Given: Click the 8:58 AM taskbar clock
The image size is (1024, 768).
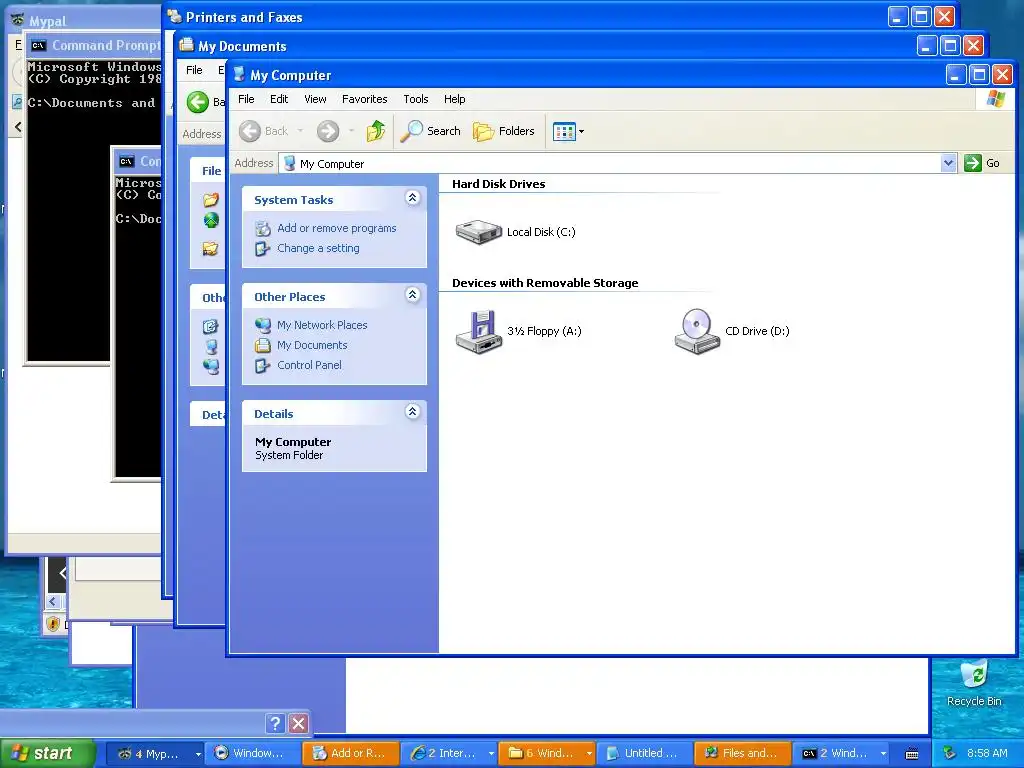Looking at the screenshot, I should (987, 753).
